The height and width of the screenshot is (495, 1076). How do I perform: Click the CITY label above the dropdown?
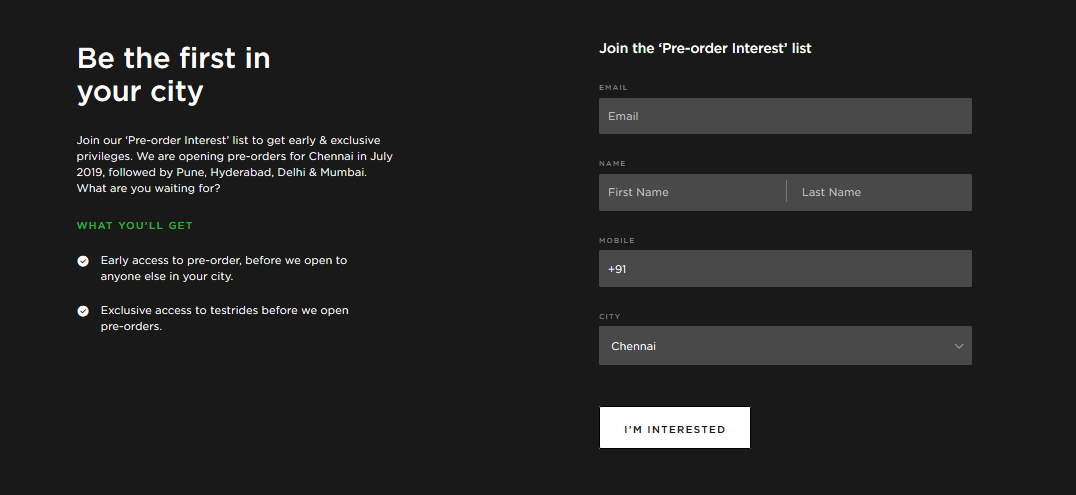pyautogui.click(x=610, y=317)
